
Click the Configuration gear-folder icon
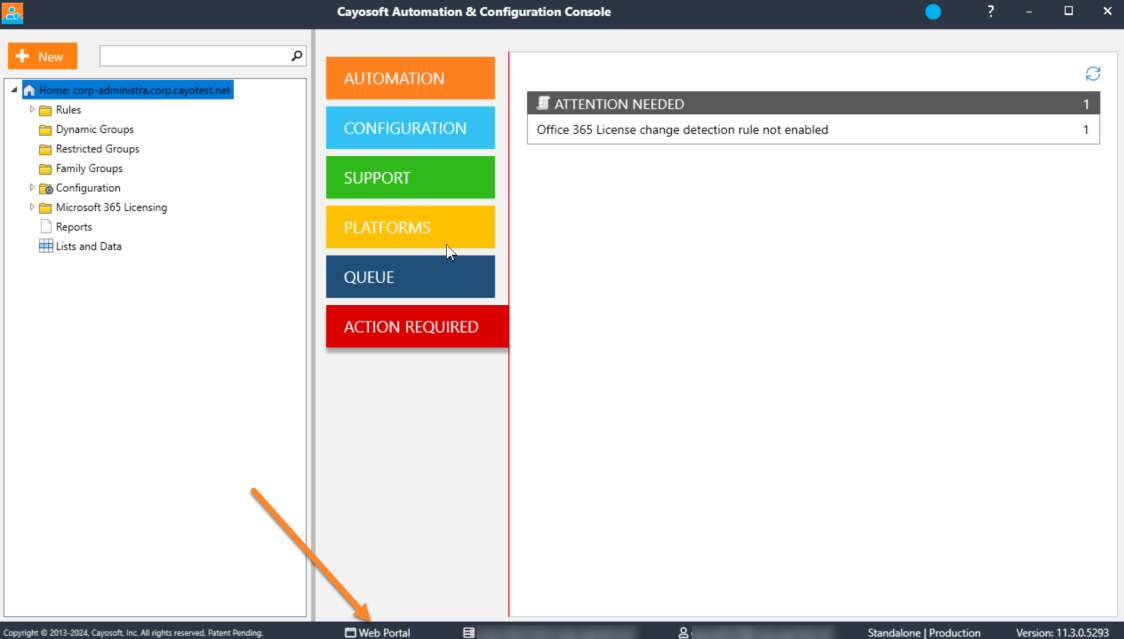pos(46,188)
